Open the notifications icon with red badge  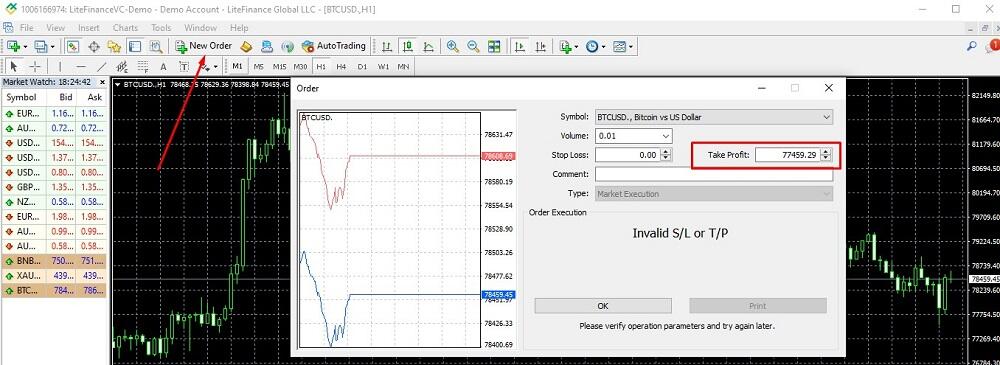pyautogui.click(x=992, y=46)
